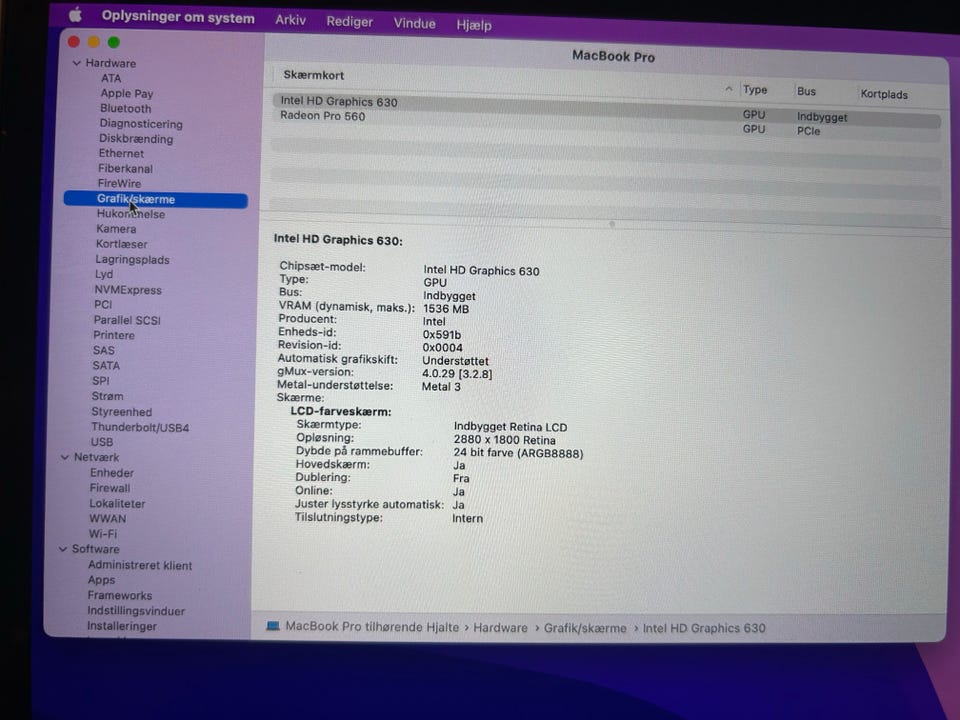Select Thunderbolt/USB4 in the sidebar

(x=140, y=427)
